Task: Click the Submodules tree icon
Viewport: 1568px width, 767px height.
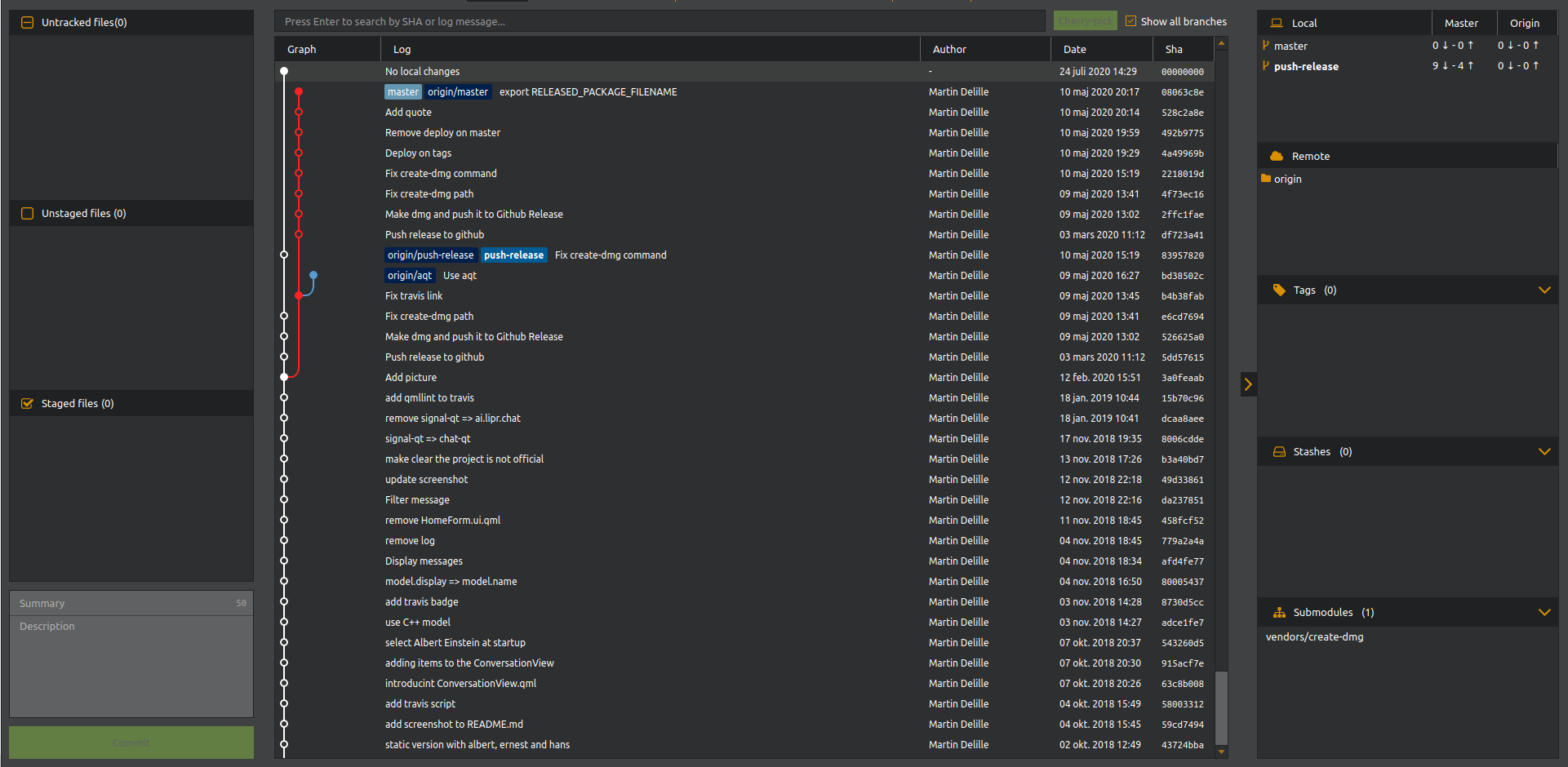Action: point(1279,612)
